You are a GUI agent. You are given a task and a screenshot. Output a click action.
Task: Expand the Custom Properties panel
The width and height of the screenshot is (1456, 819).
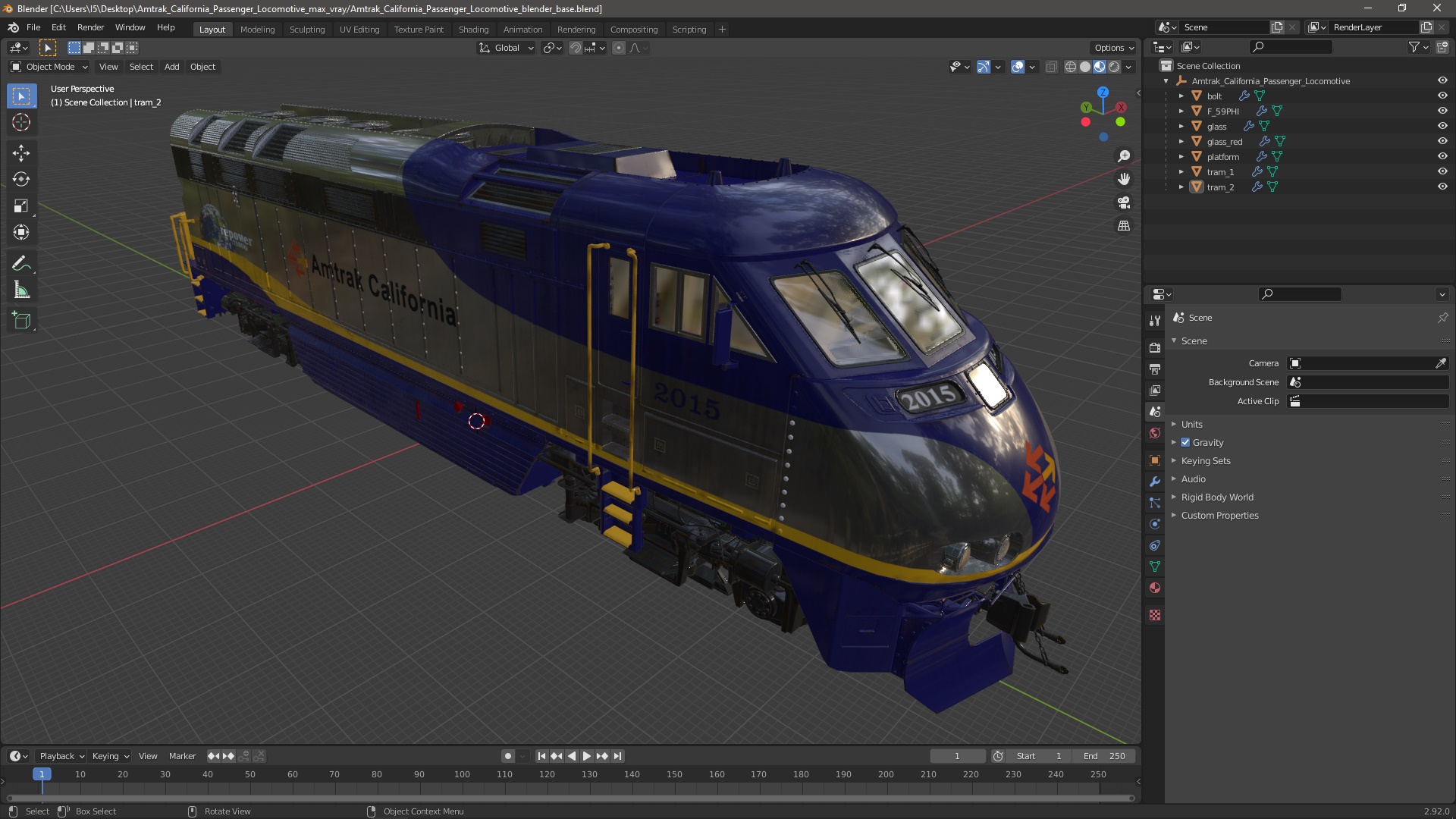coord(1219,515)
